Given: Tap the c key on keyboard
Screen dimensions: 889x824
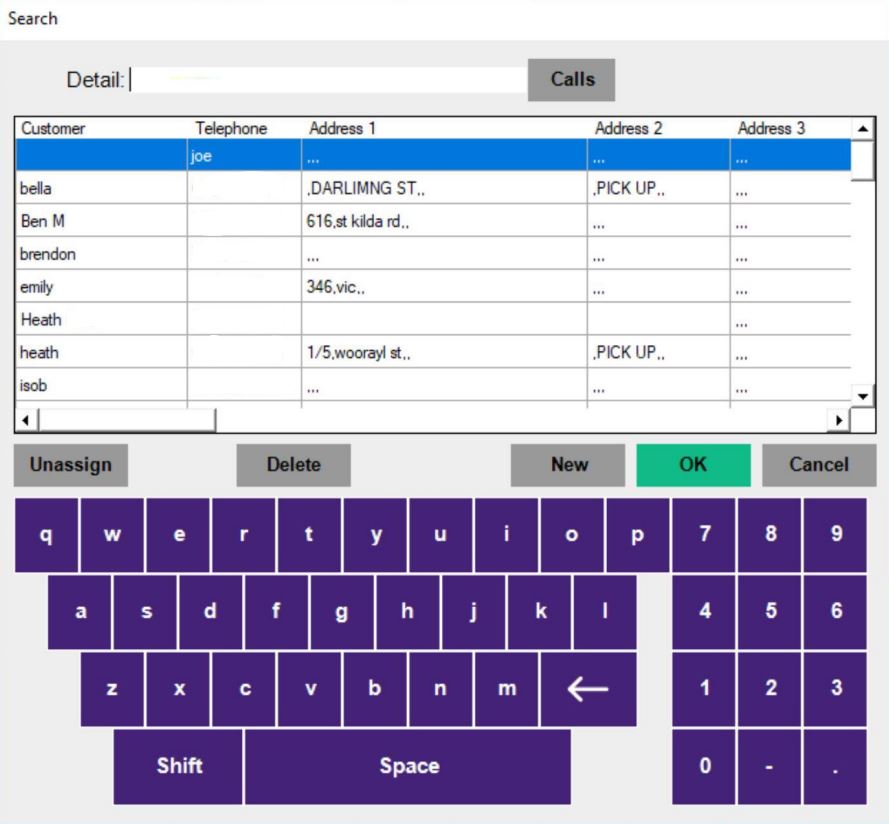Looking at the screenshot, I should pos(244,689).
